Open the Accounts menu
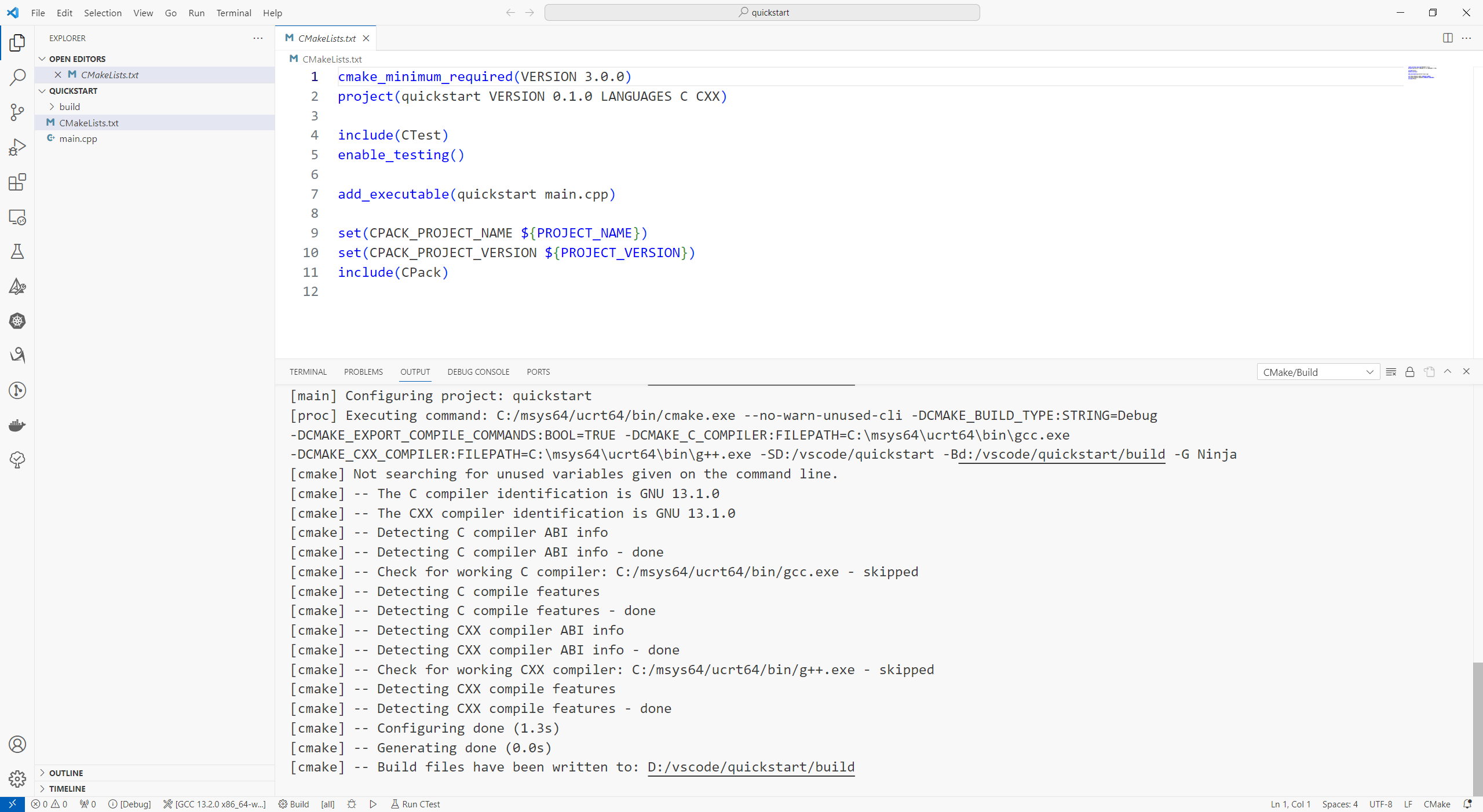The image size is (1483, 812). click(x=17, y=744)
